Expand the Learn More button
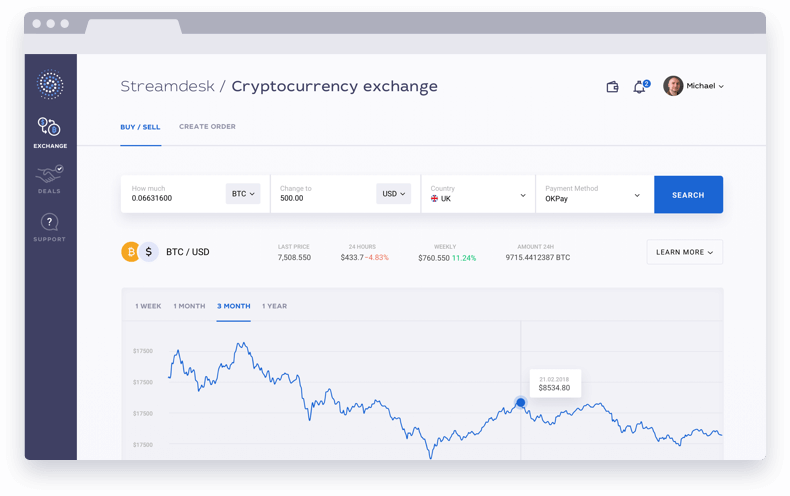This screenshot has width=790, height=496. tap(685, 252)
